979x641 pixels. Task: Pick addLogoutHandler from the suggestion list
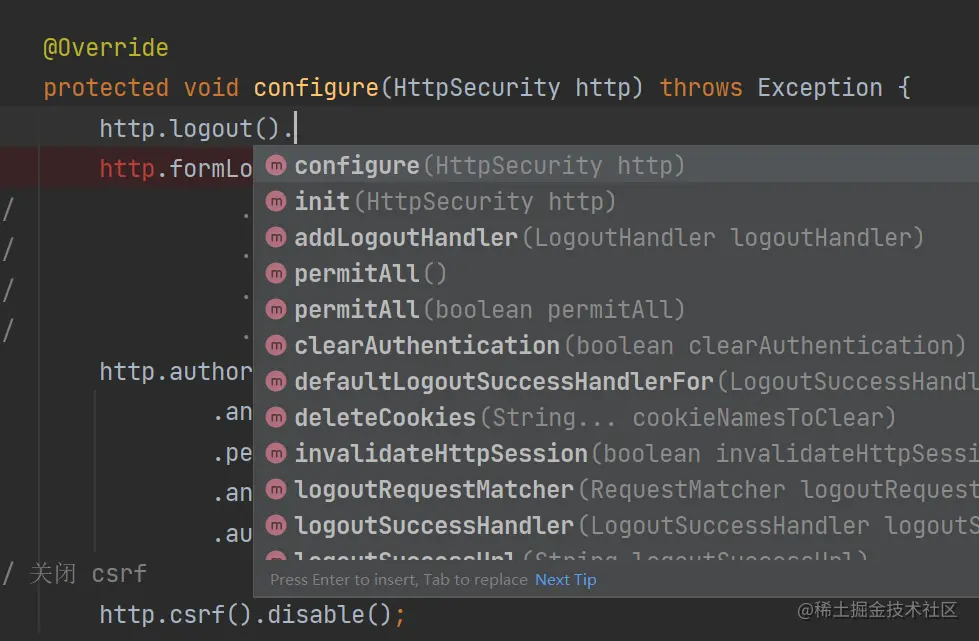click(x=616, y=237)
